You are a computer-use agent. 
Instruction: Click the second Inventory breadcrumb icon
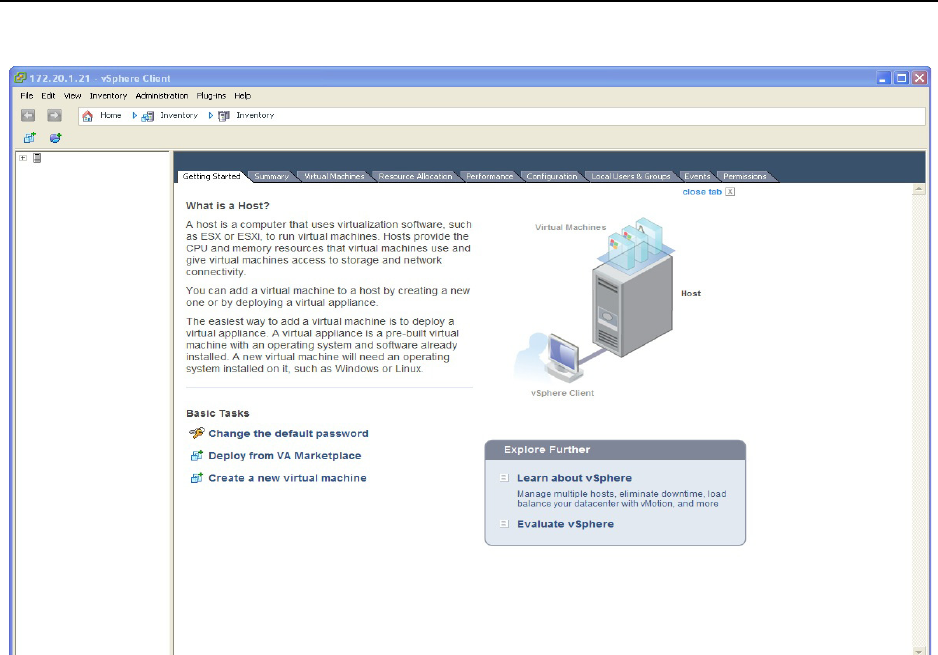[224, 116]
